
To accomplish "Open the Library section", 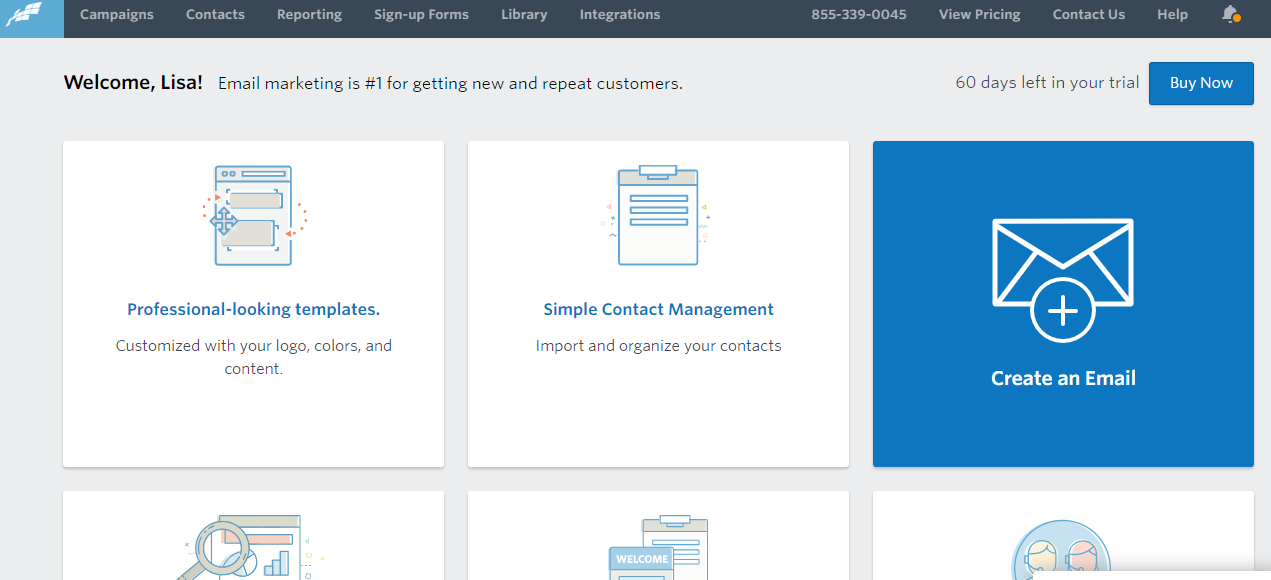I will 524,14.
